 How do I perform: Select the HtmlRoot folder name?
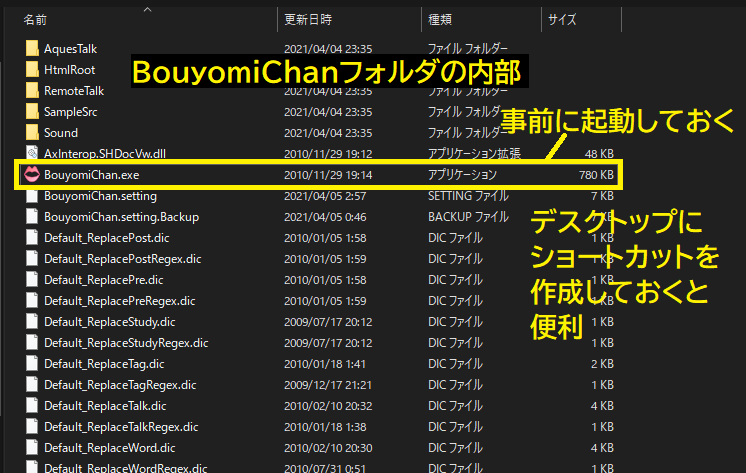tap(69, 69)
